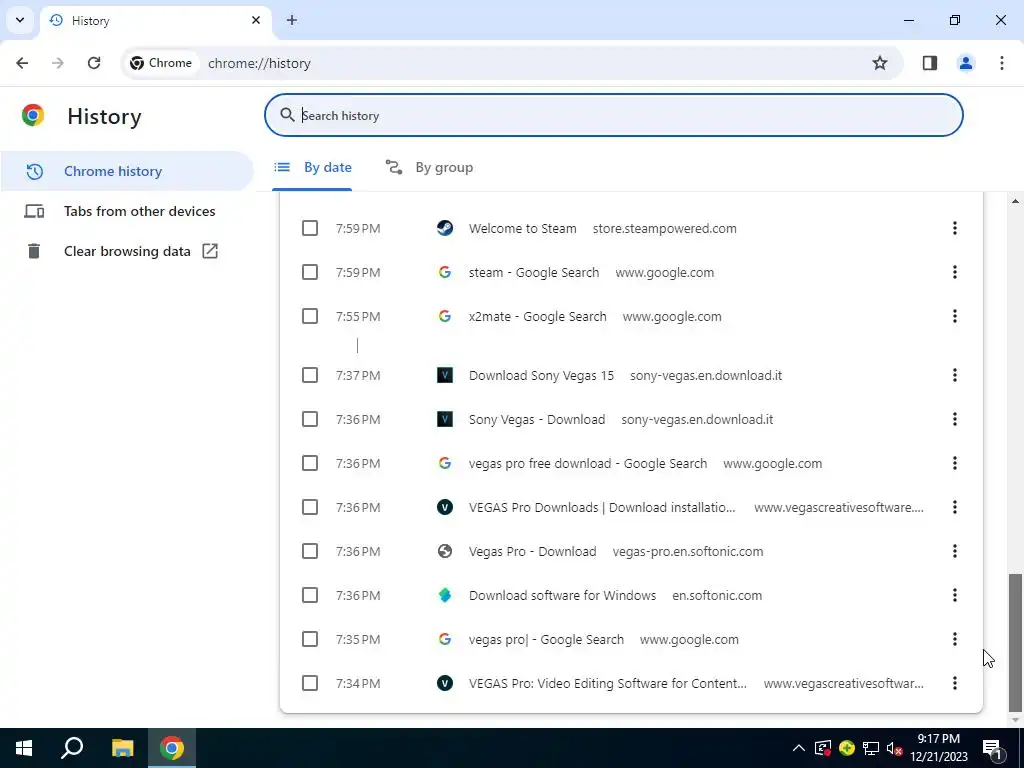This screenshot has height=768, width=1024.
Task: Open Download Sony Vegas 15 history link
Action: click(541, 376)
